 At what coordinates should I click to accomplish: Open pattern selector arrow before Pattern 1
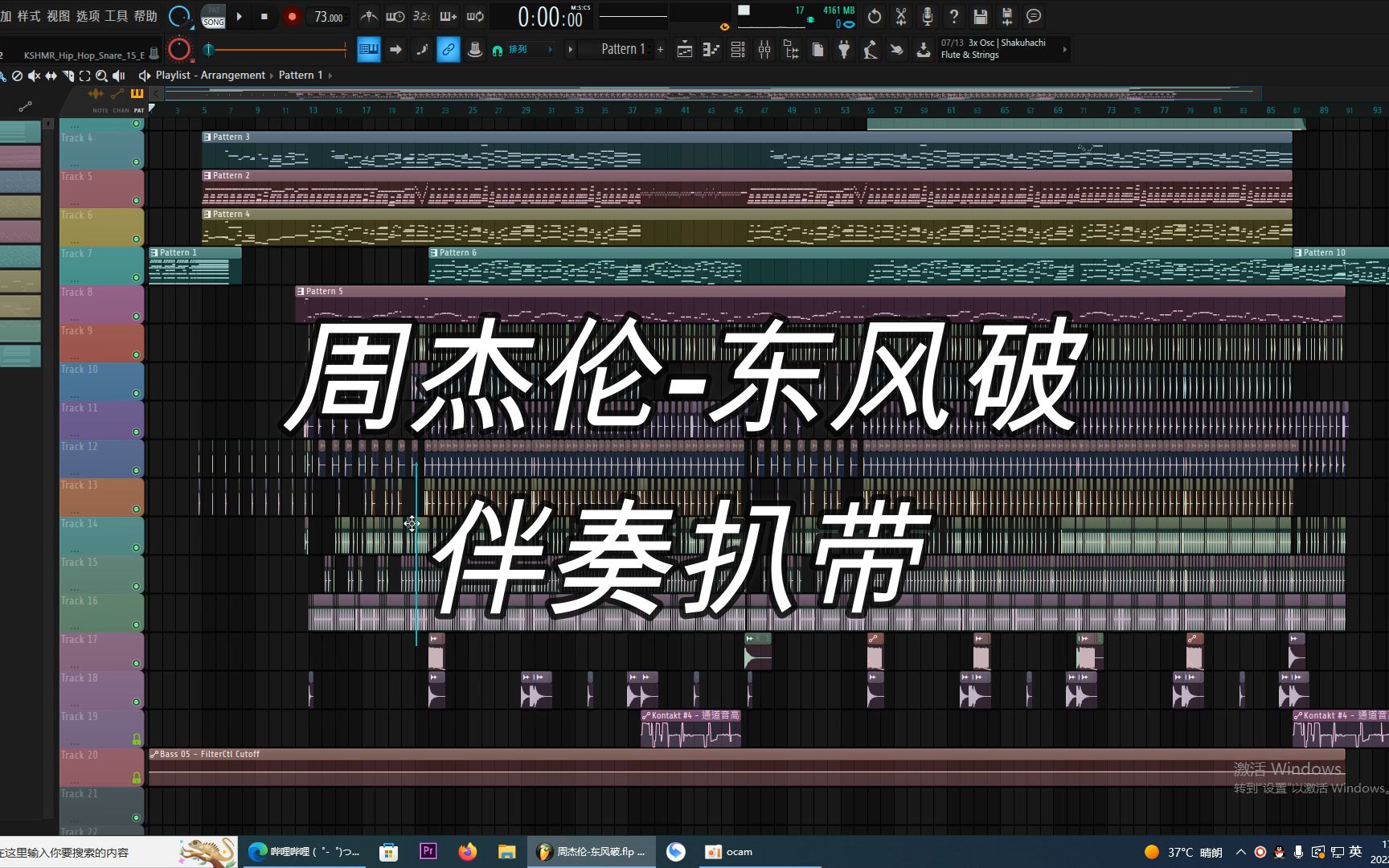coord(570,50)
